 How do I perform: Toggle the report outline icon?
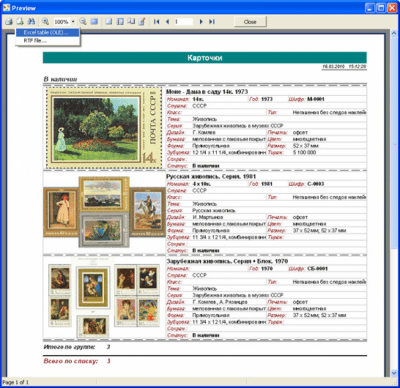click(109, 22)
